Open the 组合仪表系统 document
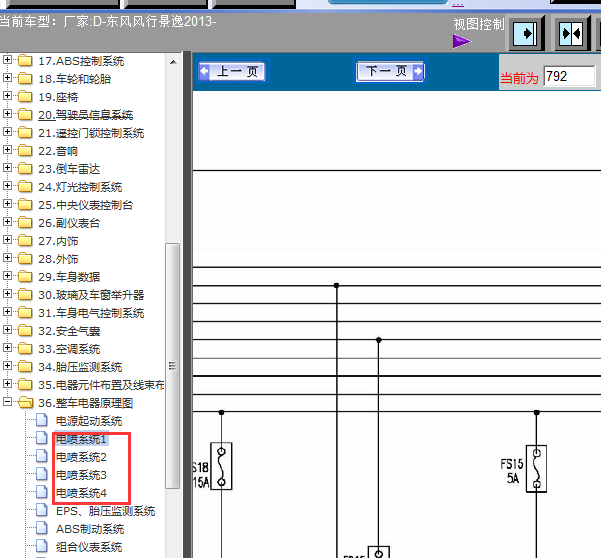 pyautogui.click(x=89, y=547)
